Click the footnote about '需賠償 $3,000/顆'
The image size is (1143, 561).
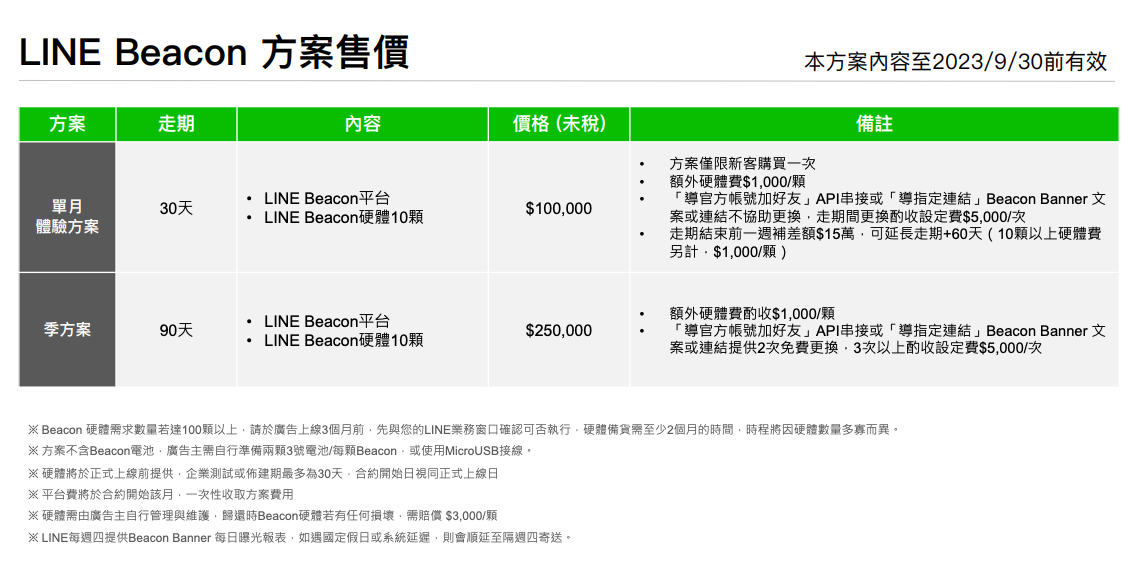[x=262, y=515]
